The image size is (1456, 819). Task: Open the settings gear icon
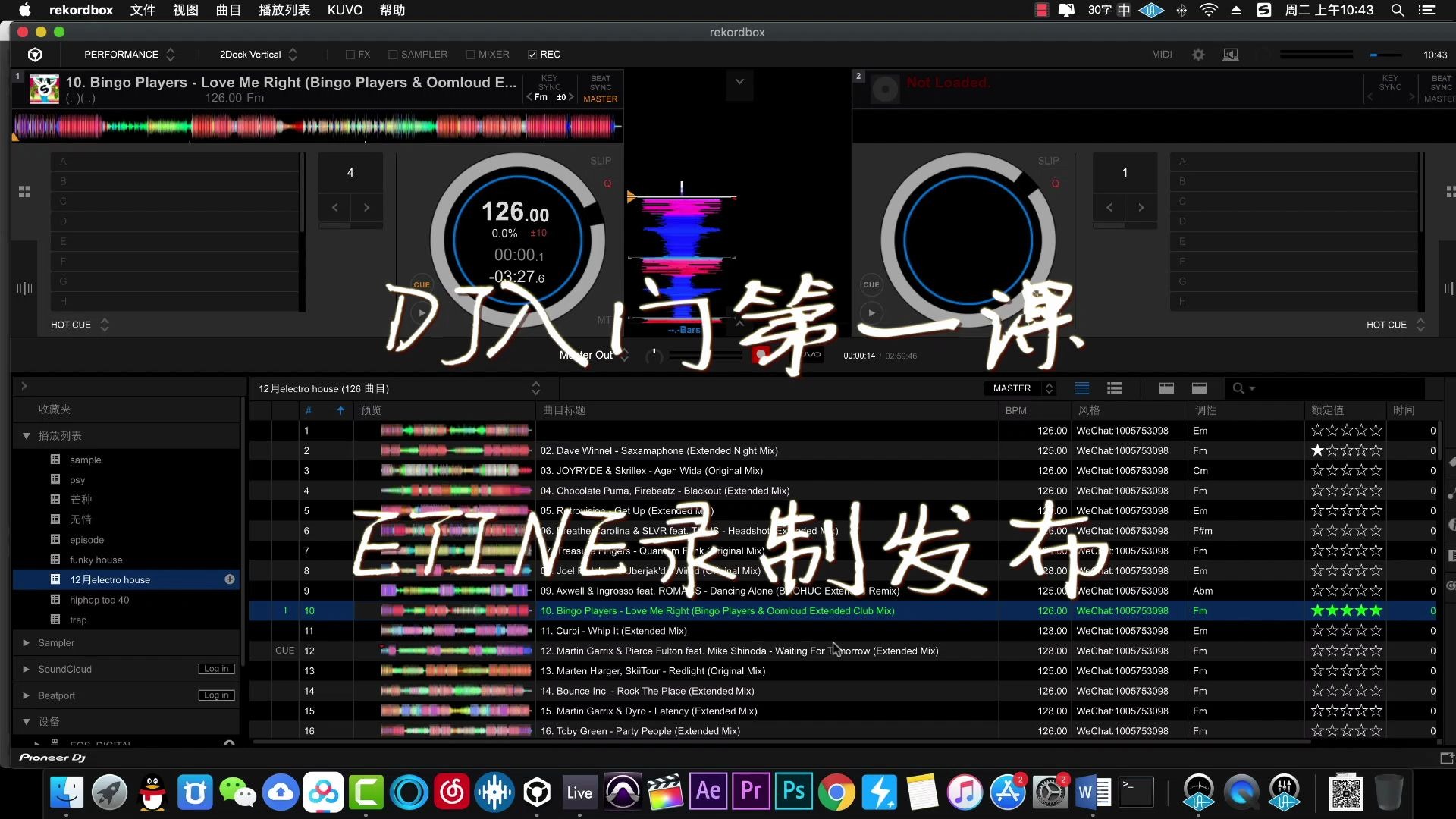[1198, 55]
